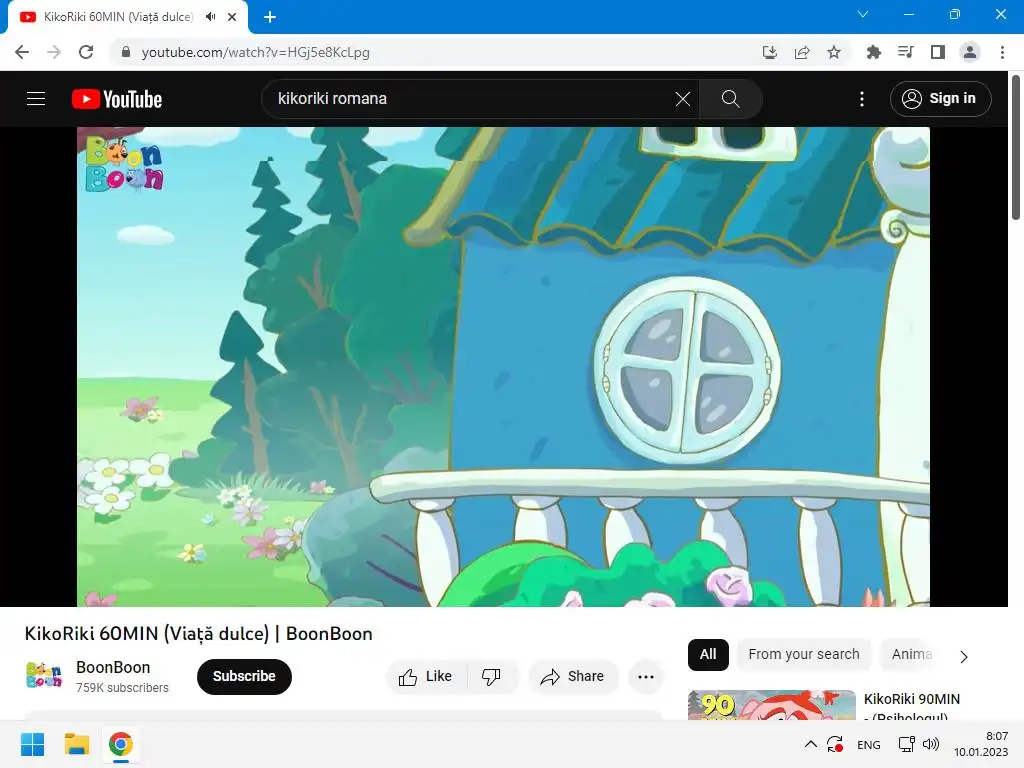Click the video player to pause
The width and height of the screenshot is (1024, 768).
(503, 366)
